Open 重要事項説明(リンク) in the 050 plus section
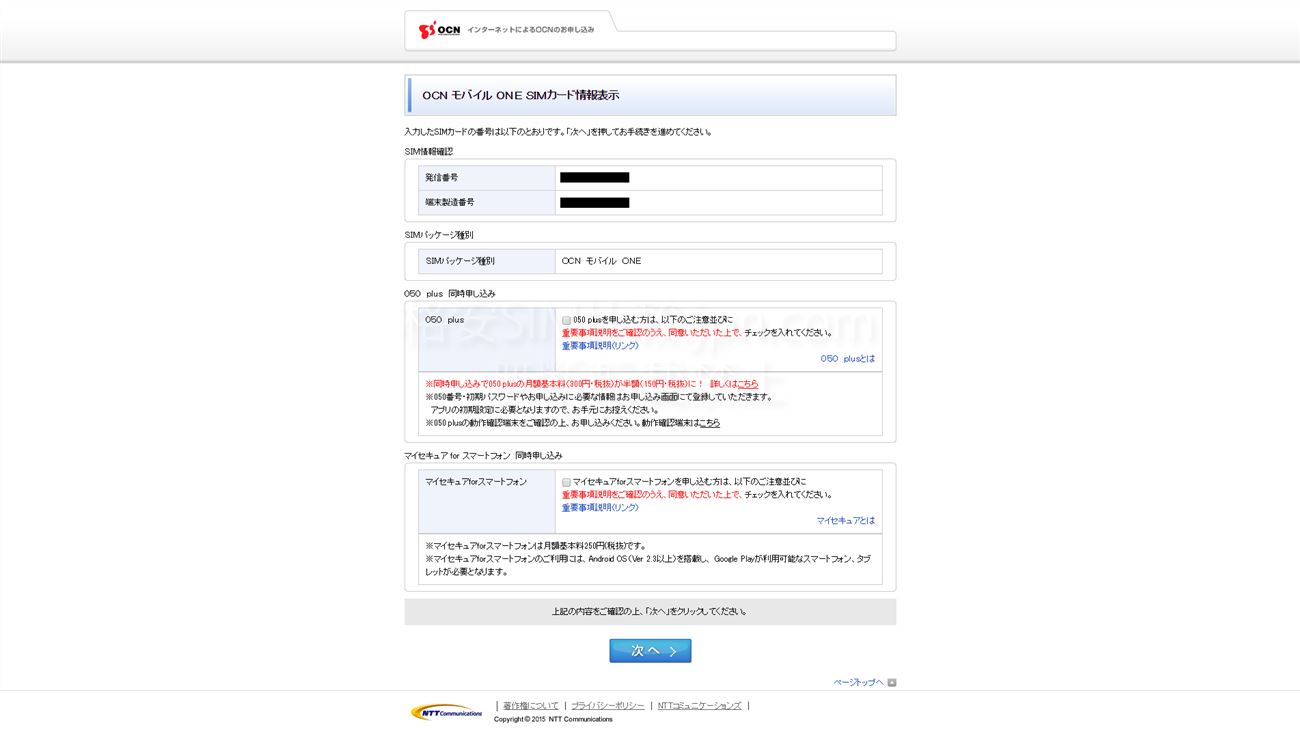 600,346
